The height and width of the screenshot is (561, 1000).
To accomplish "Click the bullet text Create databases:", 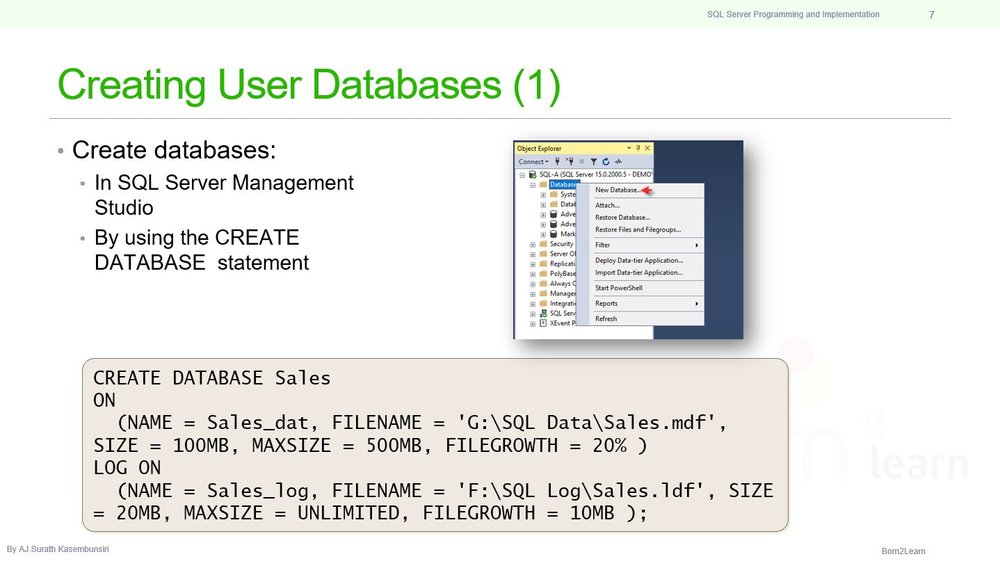I will coord(174,150).
